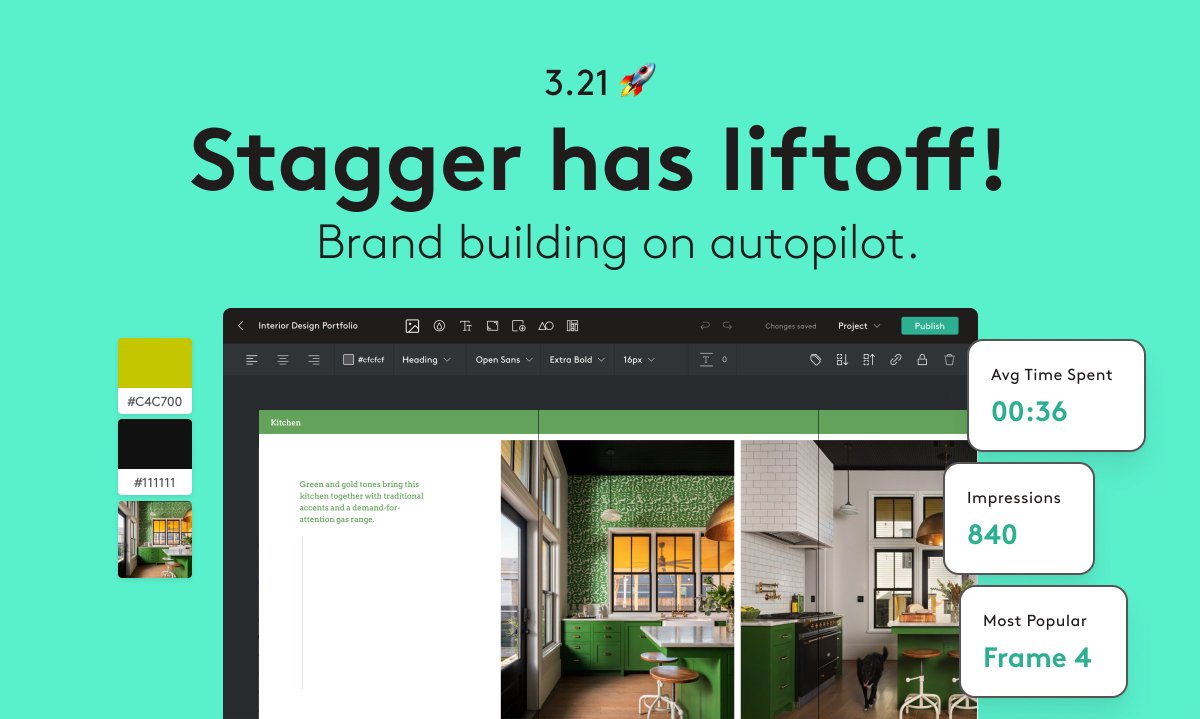Redo the last change
Viewport: 1200px width, 719px height.
click(727, 326)
